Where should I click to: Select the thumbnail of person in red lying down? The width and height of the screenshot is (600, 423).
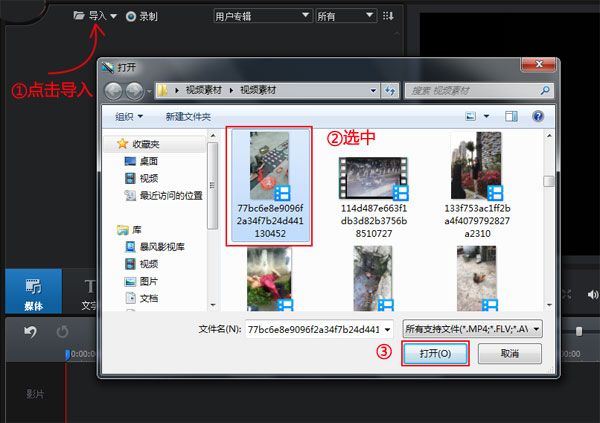(x=270, y=279)
